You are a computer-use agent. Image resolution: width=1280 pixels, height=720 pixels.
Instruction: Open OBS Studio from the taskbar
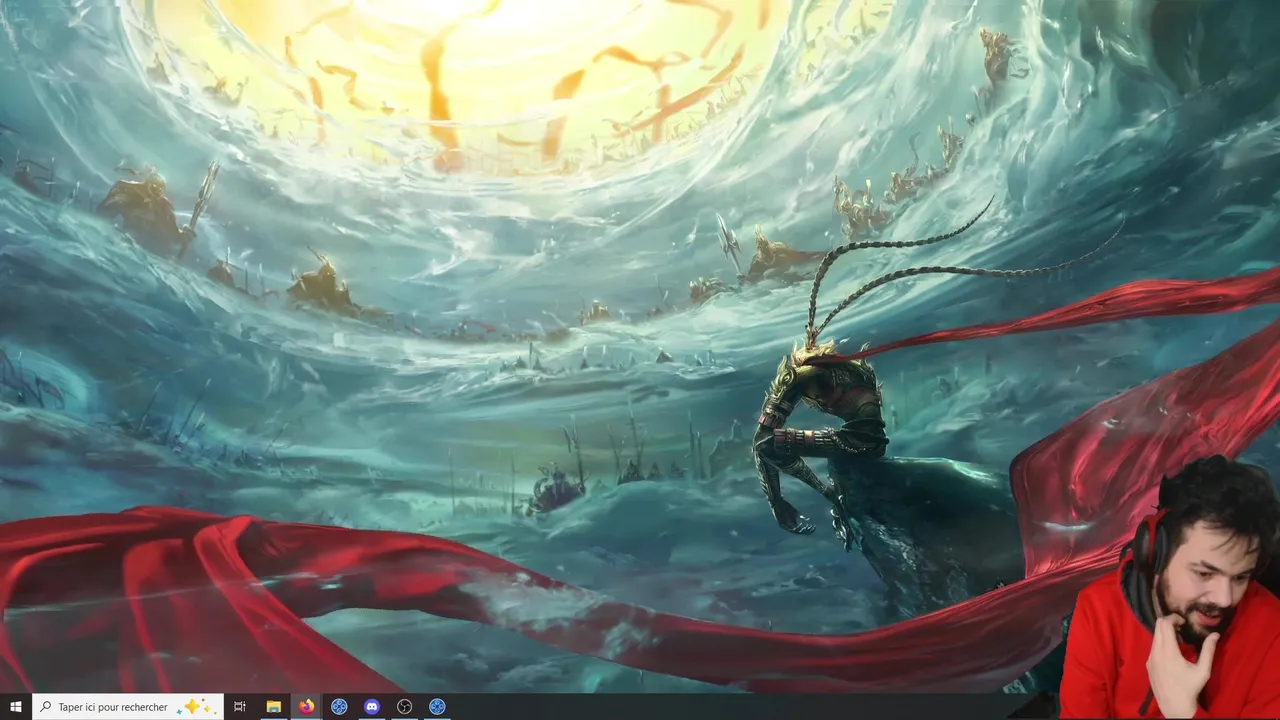404,707
